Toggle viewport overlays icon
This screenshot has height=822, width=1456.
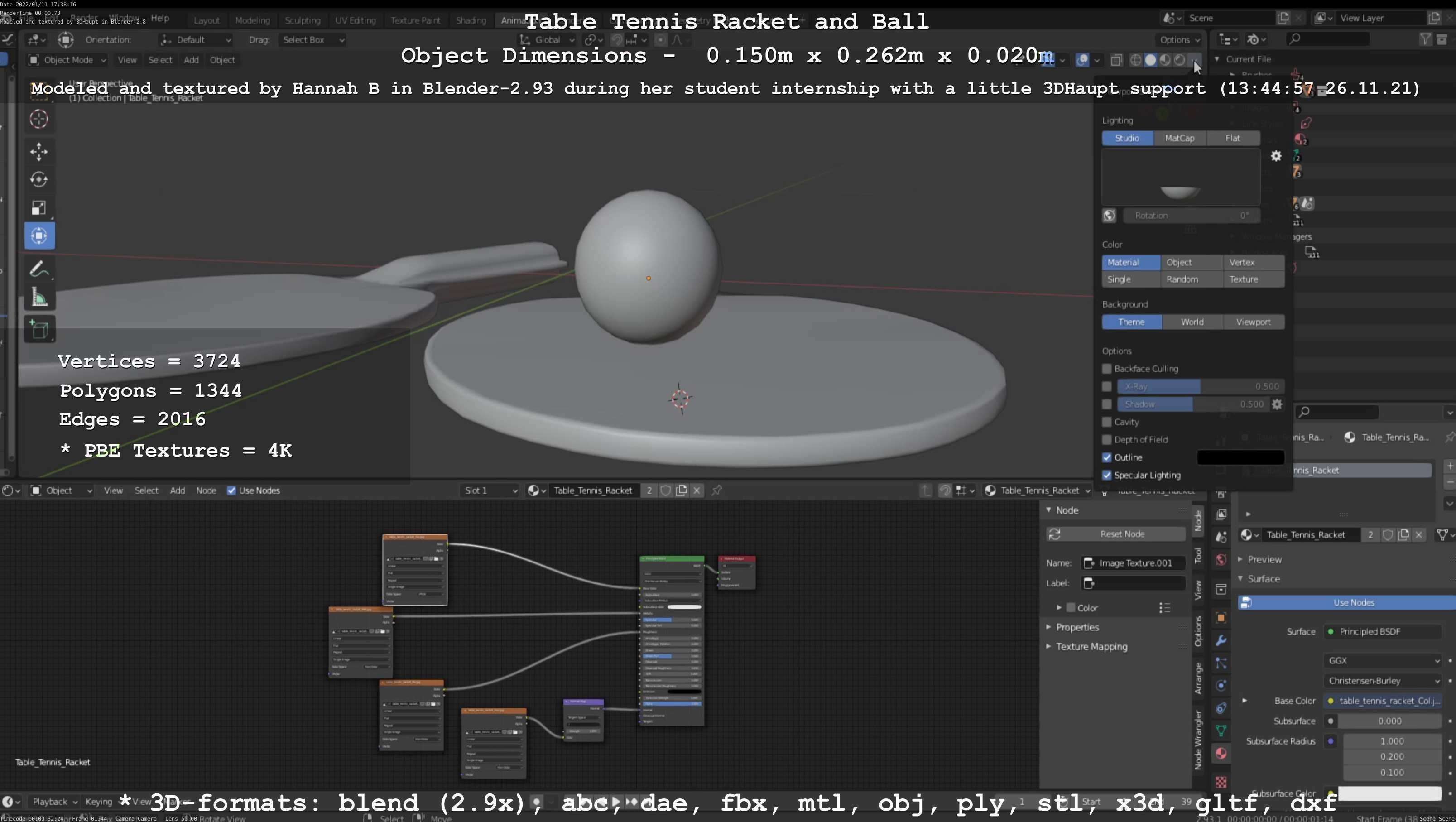1082,59
